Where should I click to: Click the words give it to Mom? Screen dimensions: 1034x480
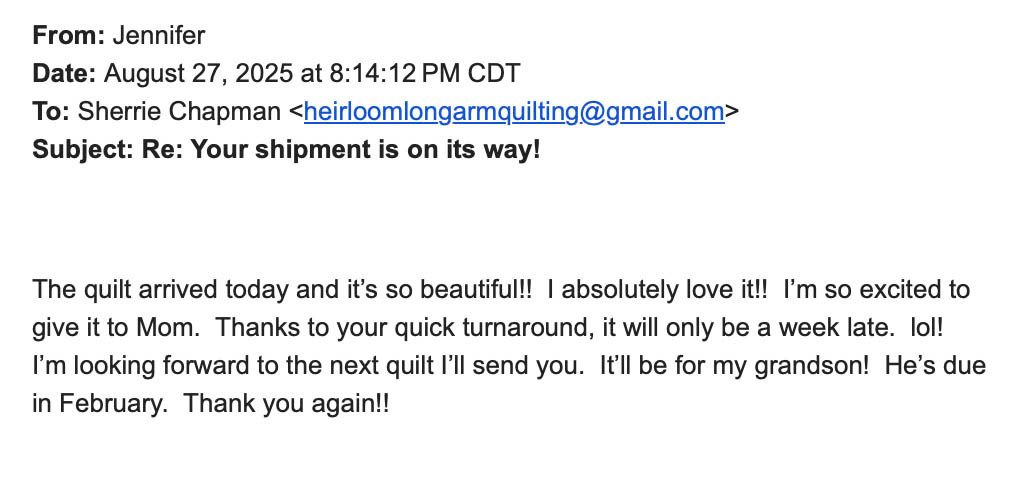point(115,328)
